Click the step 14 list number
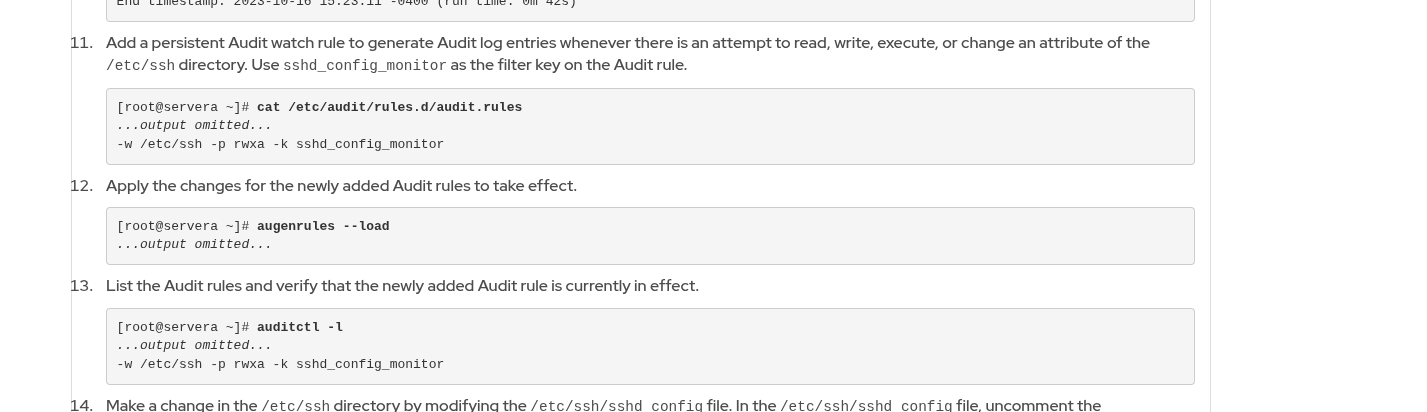1427x412 pixels. coord(81,405)
